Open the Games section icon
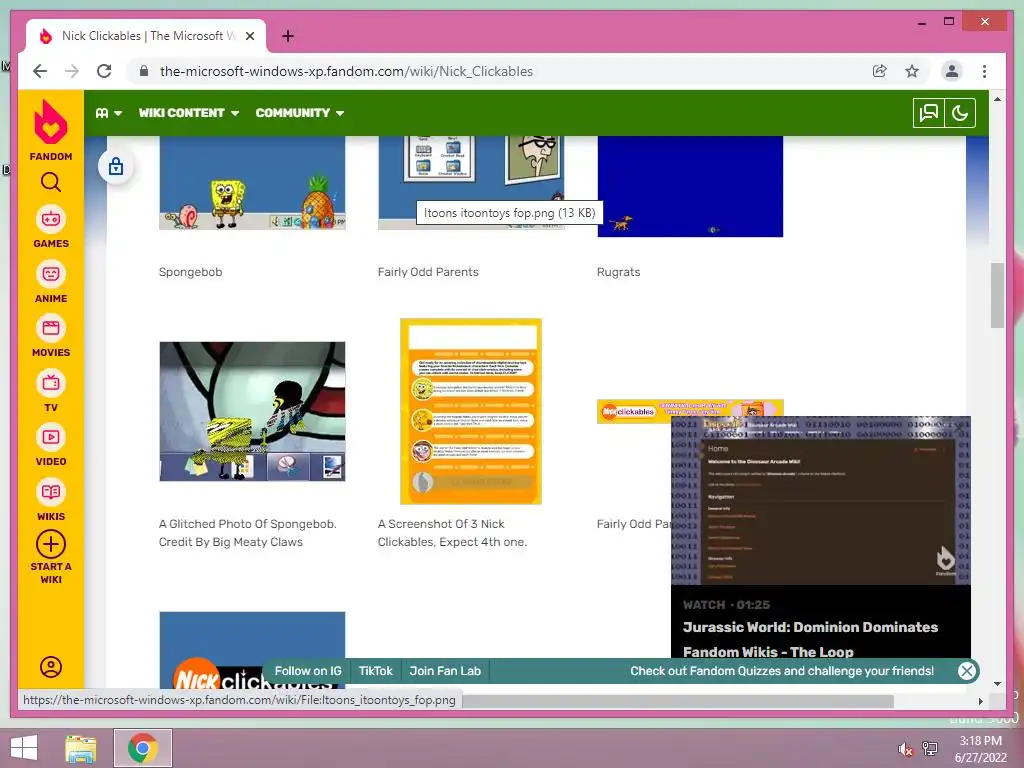 point(51,219)
